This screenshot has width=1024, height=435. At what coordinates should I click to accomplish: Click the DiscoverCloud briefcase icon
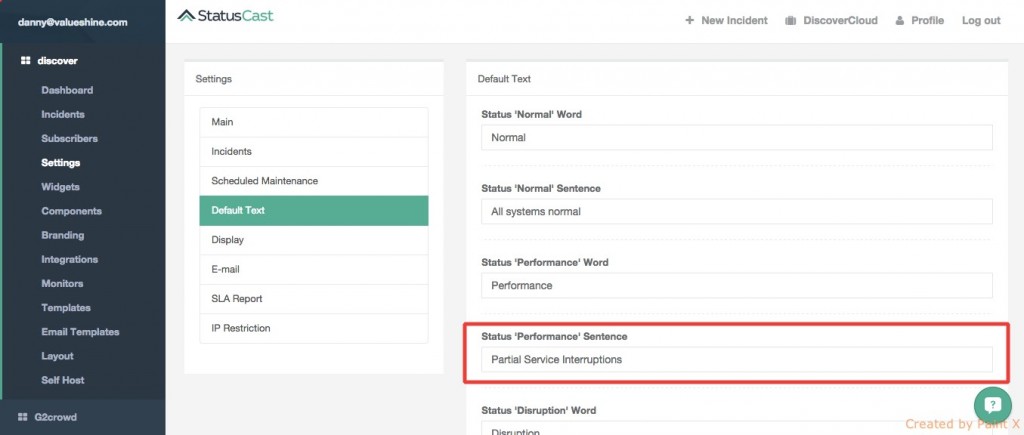point(791,21)
